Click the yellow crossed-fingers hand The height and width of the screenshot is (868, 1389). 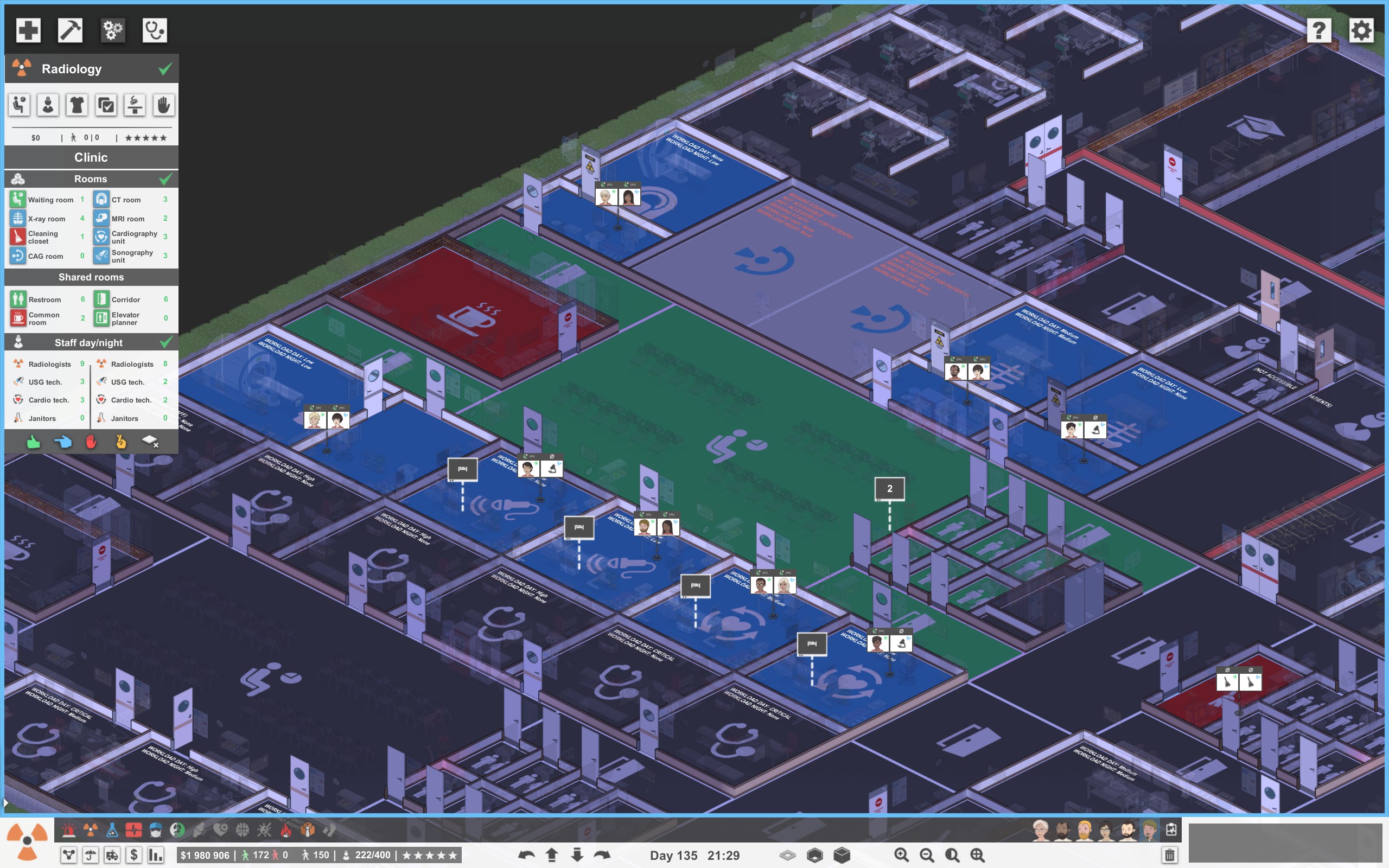coord(120,442)
